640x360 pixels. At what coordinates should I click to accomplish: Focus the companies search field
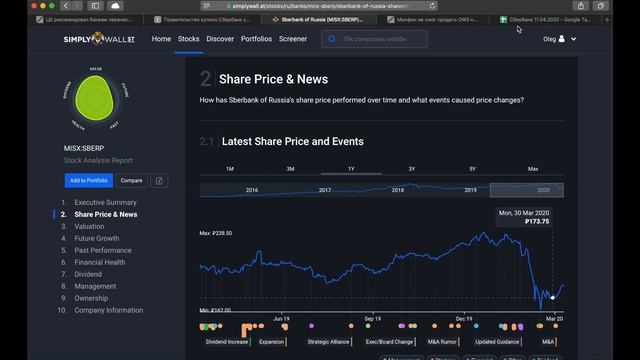[x=374, y=39]
